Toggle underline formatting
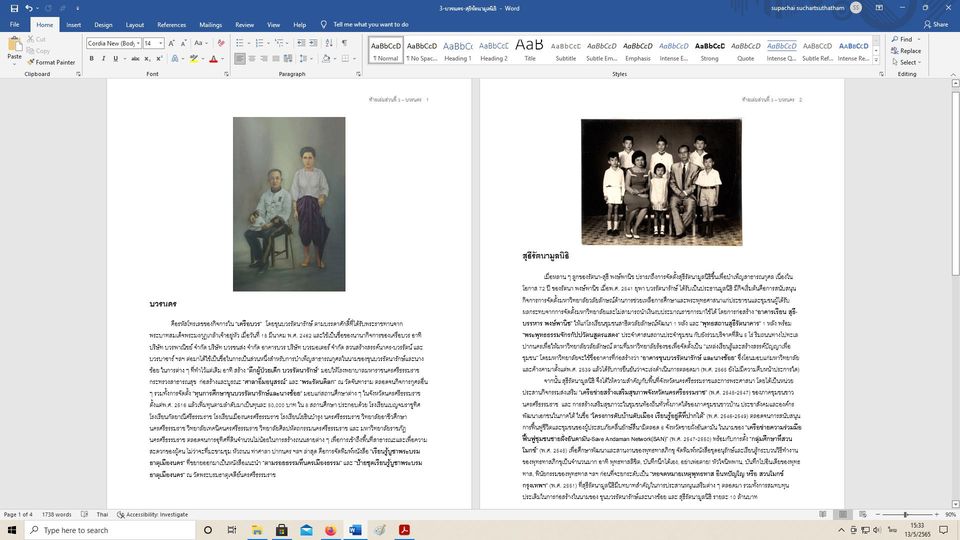The width and height of the screenshot is (960, 540). pyautogui.click(x=115, y=59)
